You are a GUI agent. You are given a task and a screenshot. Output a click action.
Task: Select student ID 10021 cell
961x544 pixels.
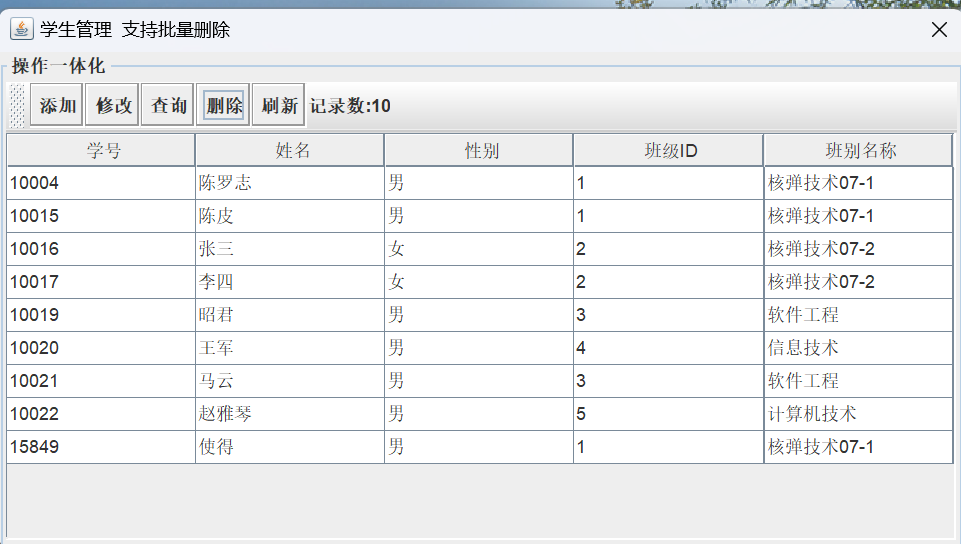coord(101,382)
